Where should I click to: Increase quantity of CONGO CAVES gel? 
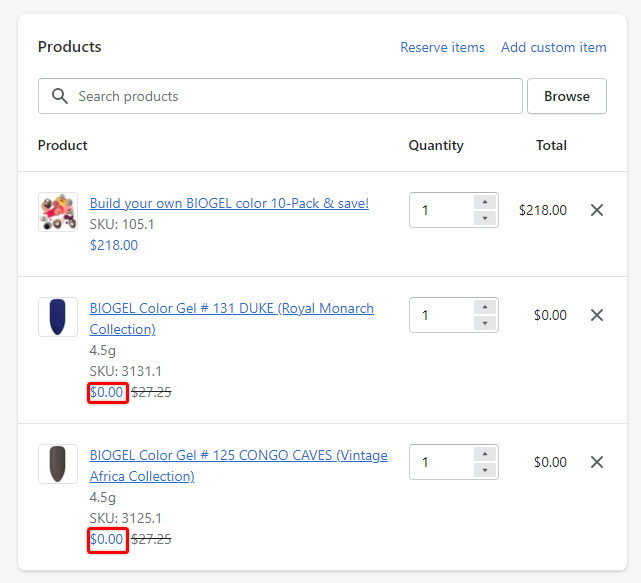(485, 454)
